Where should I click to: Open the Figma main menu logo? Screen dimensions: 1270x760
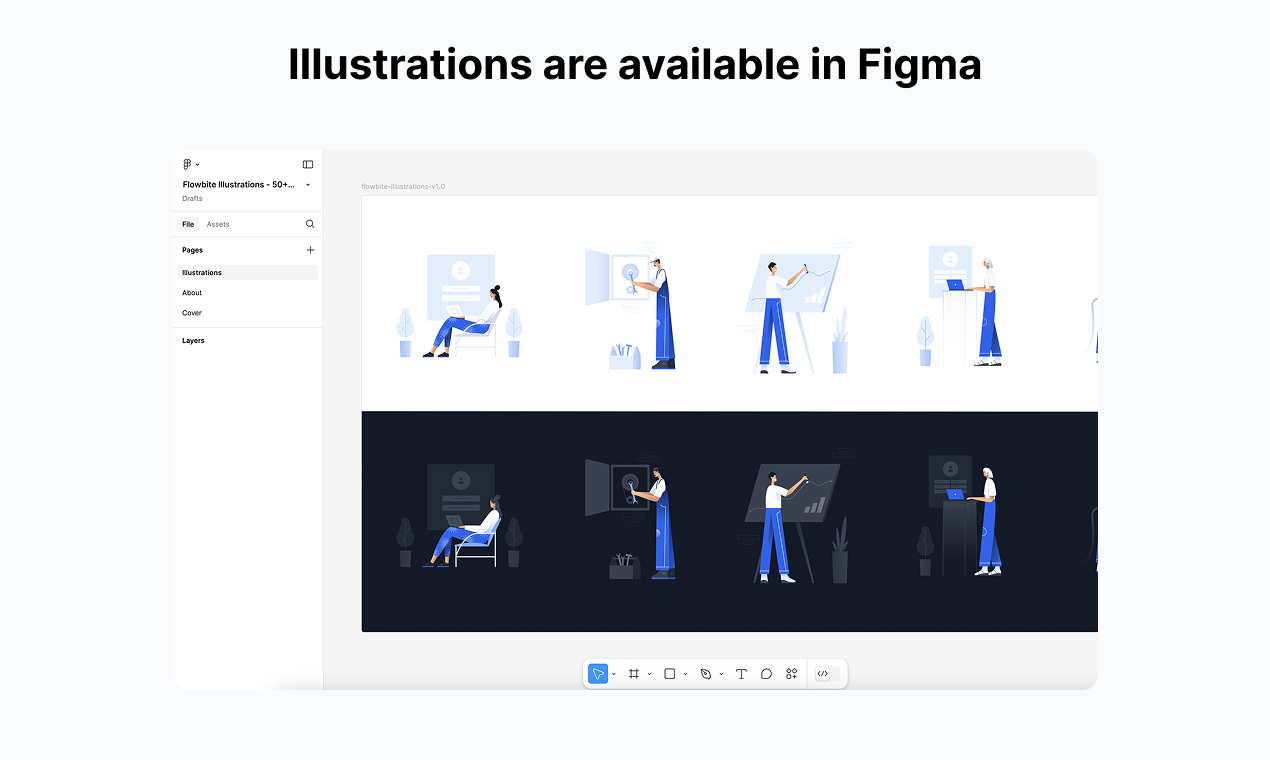pos(187,164)
